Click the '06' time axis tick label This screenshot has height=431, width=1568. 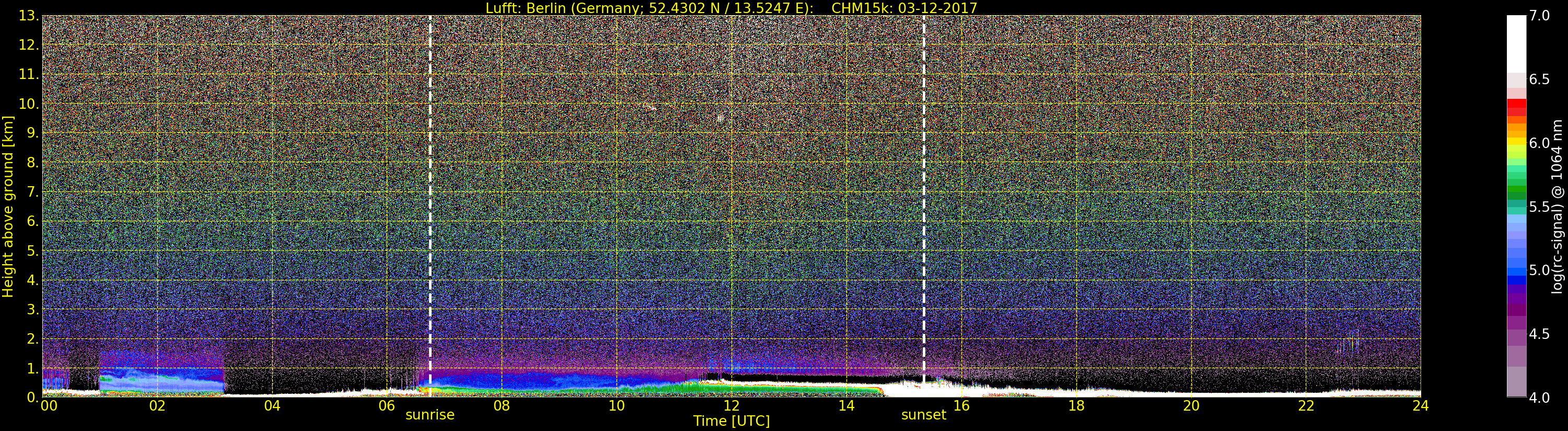tap(387, 406)
